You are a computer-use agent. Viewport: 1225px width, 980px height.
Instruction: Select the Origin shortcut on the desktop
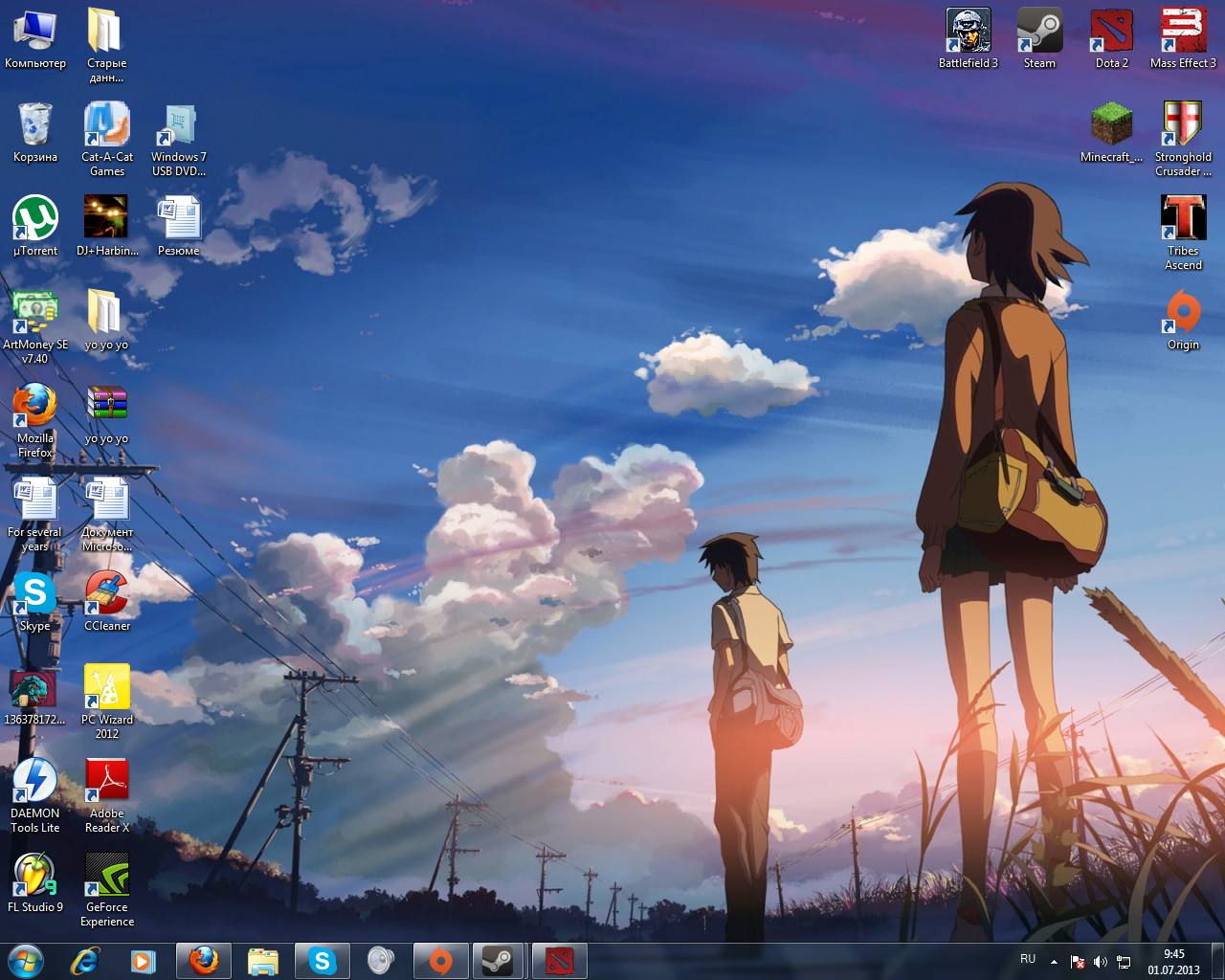[x=1183, y=321]
